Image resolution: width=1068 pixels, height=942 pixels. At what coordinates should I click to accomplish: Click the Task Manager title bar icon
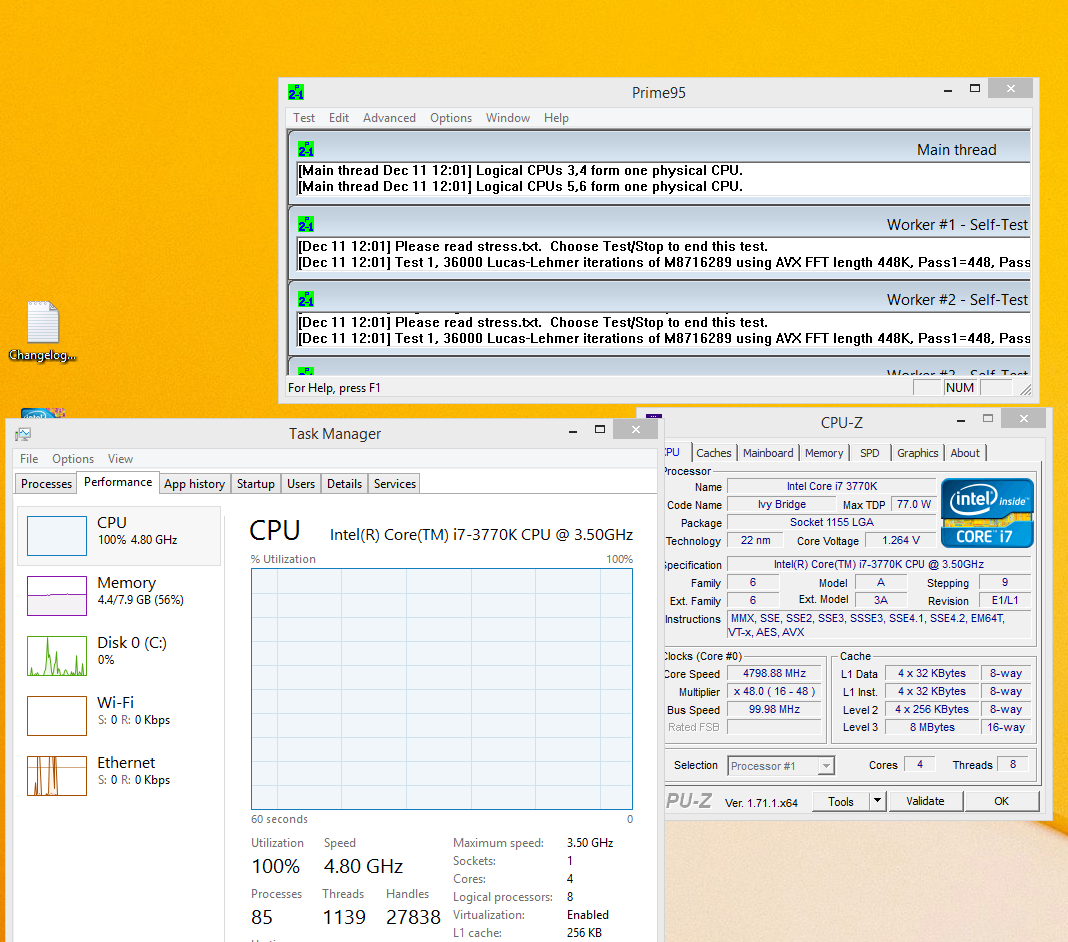23,434
